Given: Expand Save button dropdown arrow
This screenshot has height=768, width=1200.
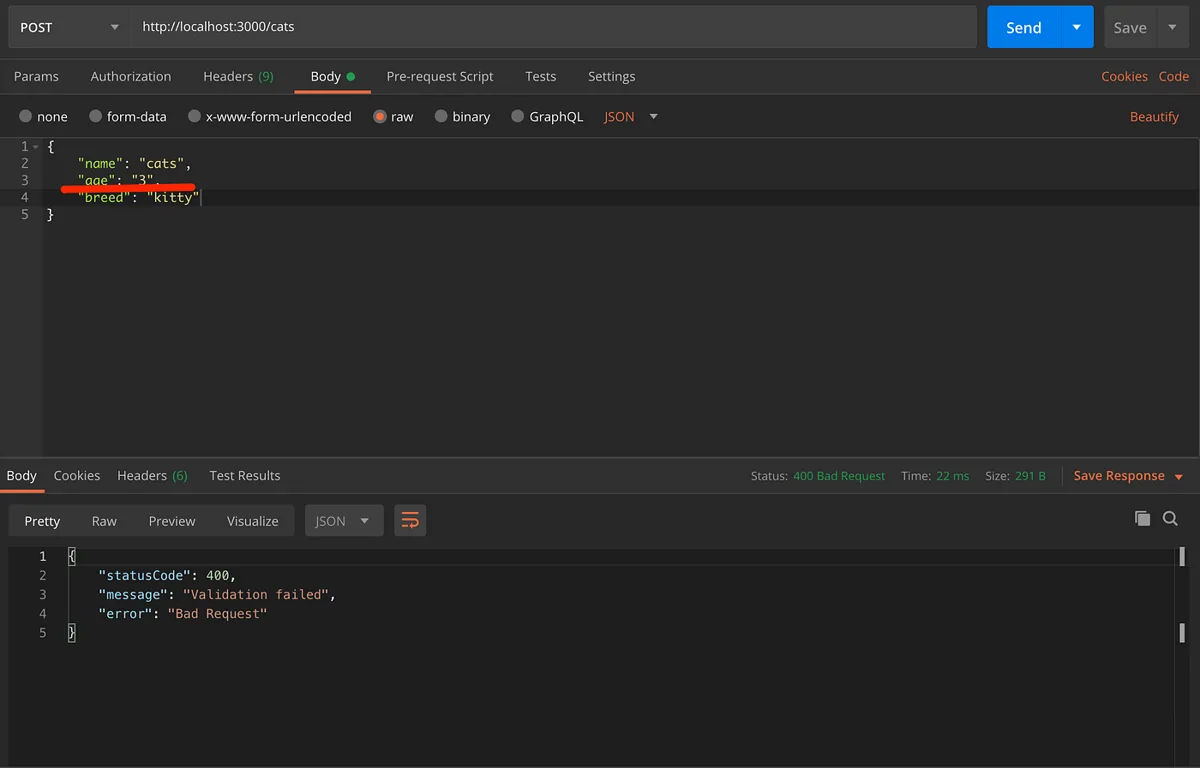Looking at the screenshot, I should [x=1173, y=27].
